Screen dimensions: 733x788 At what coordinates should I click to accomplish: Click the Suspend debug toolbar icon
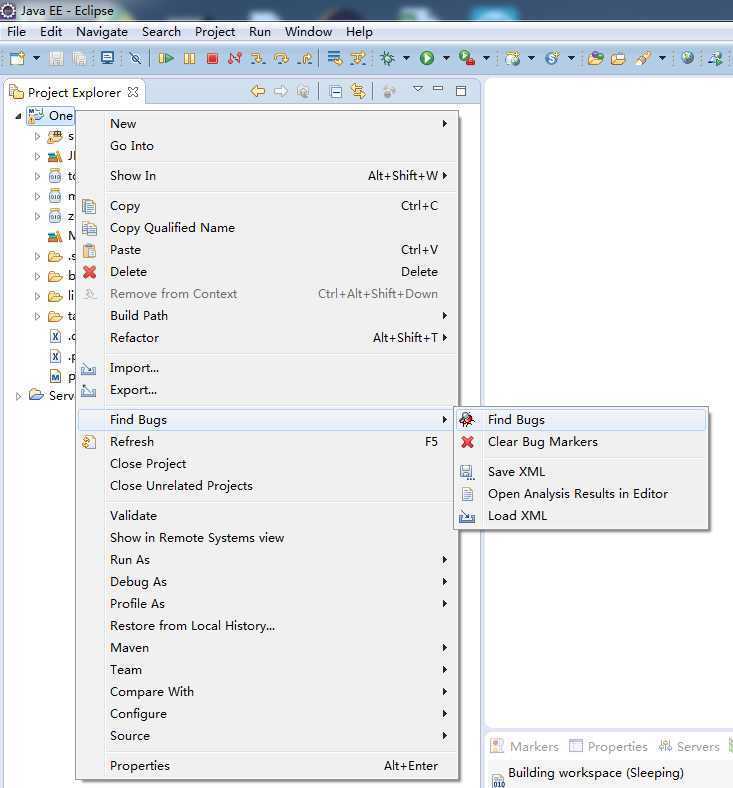189,59
